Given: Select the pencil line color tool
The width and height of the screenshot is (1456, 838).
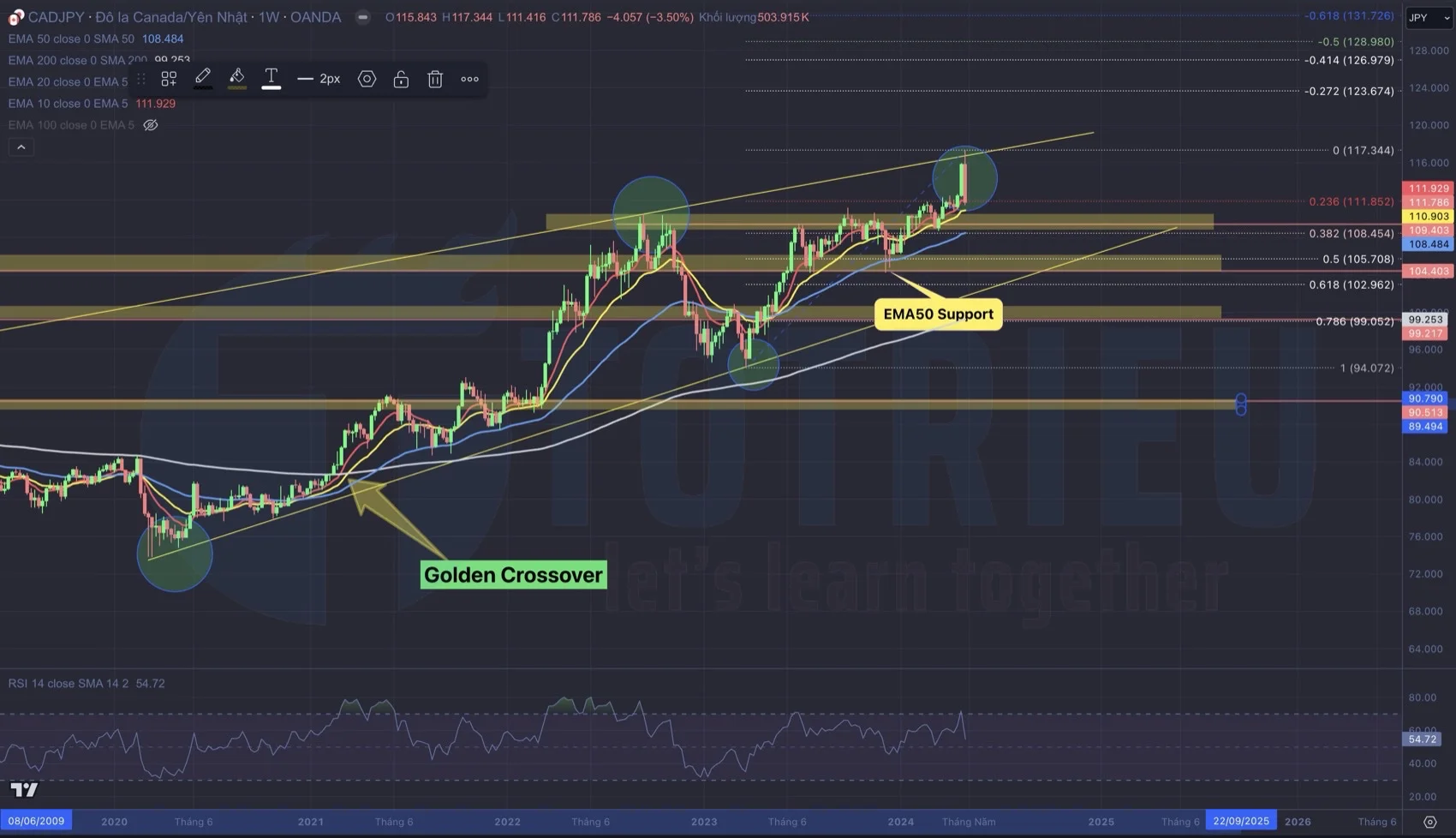Looking at the screenshot, I should point(203,78).
